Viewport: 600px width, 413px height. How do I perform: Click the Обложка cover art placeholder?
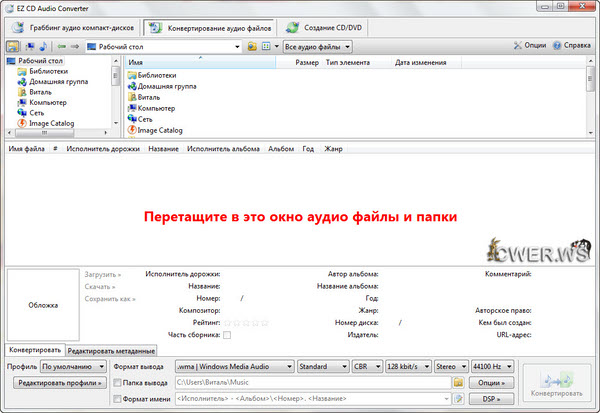(42, 306)
